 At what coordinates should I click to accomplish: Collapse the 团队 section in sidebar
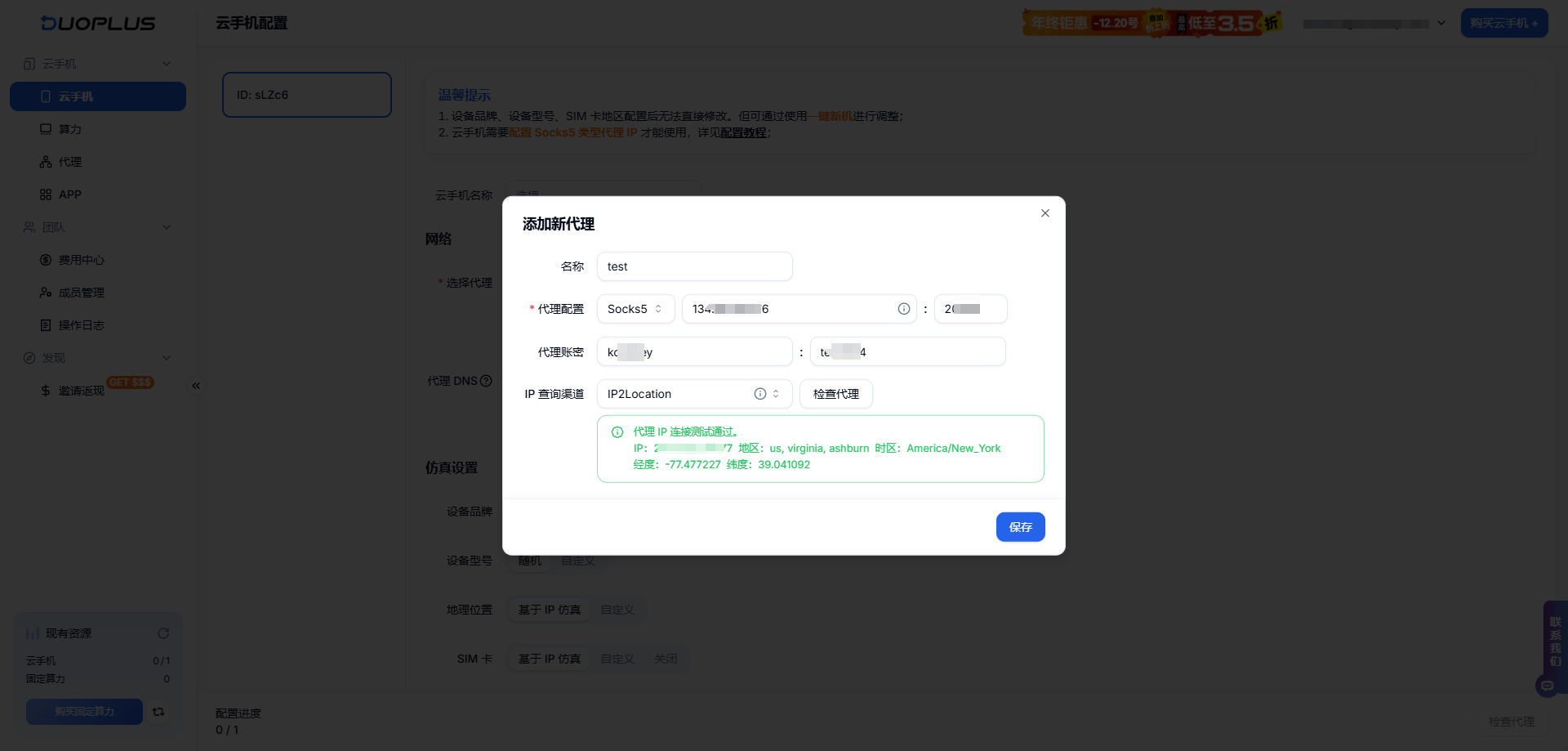pos(167,227)
